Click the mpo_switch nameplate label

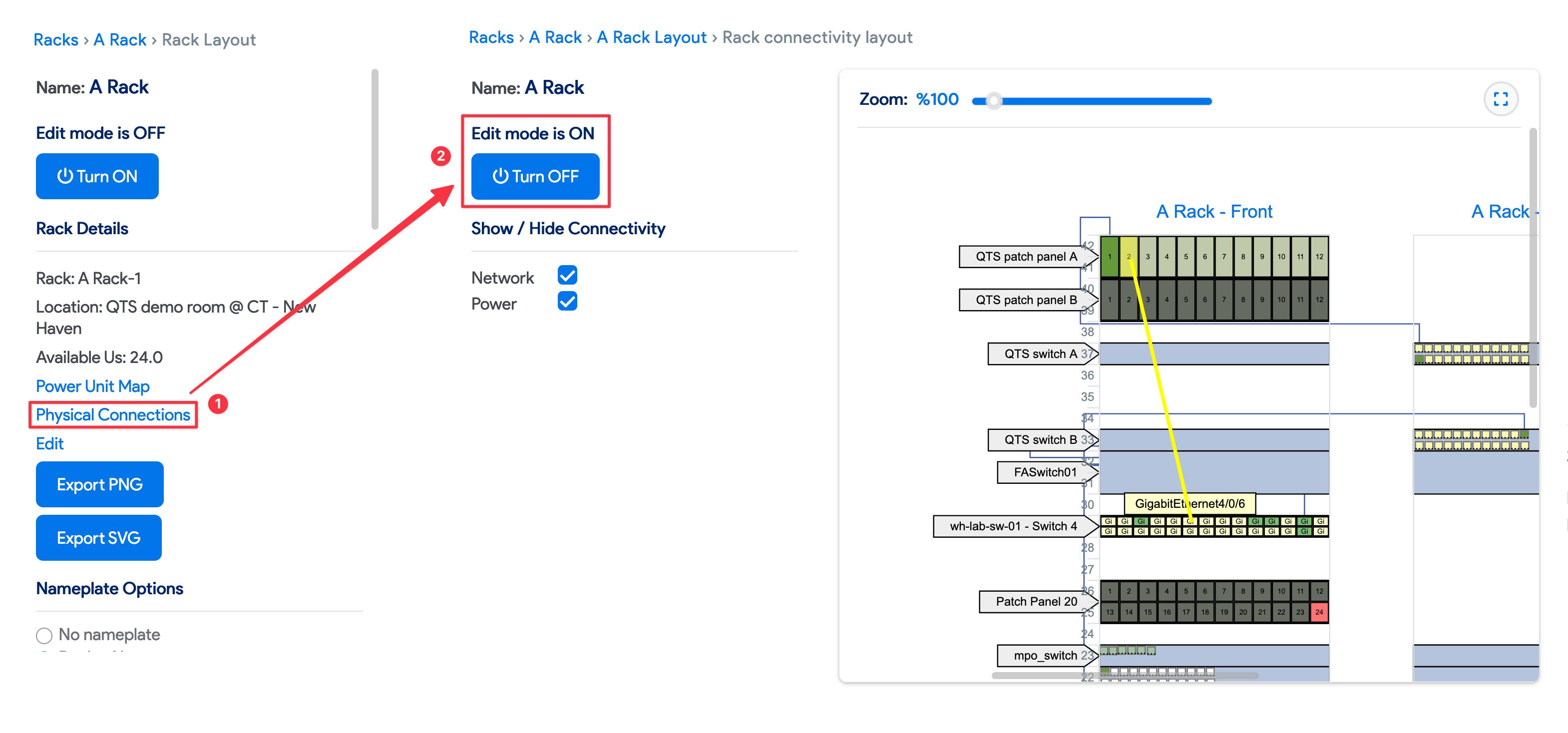(1044, 655)
